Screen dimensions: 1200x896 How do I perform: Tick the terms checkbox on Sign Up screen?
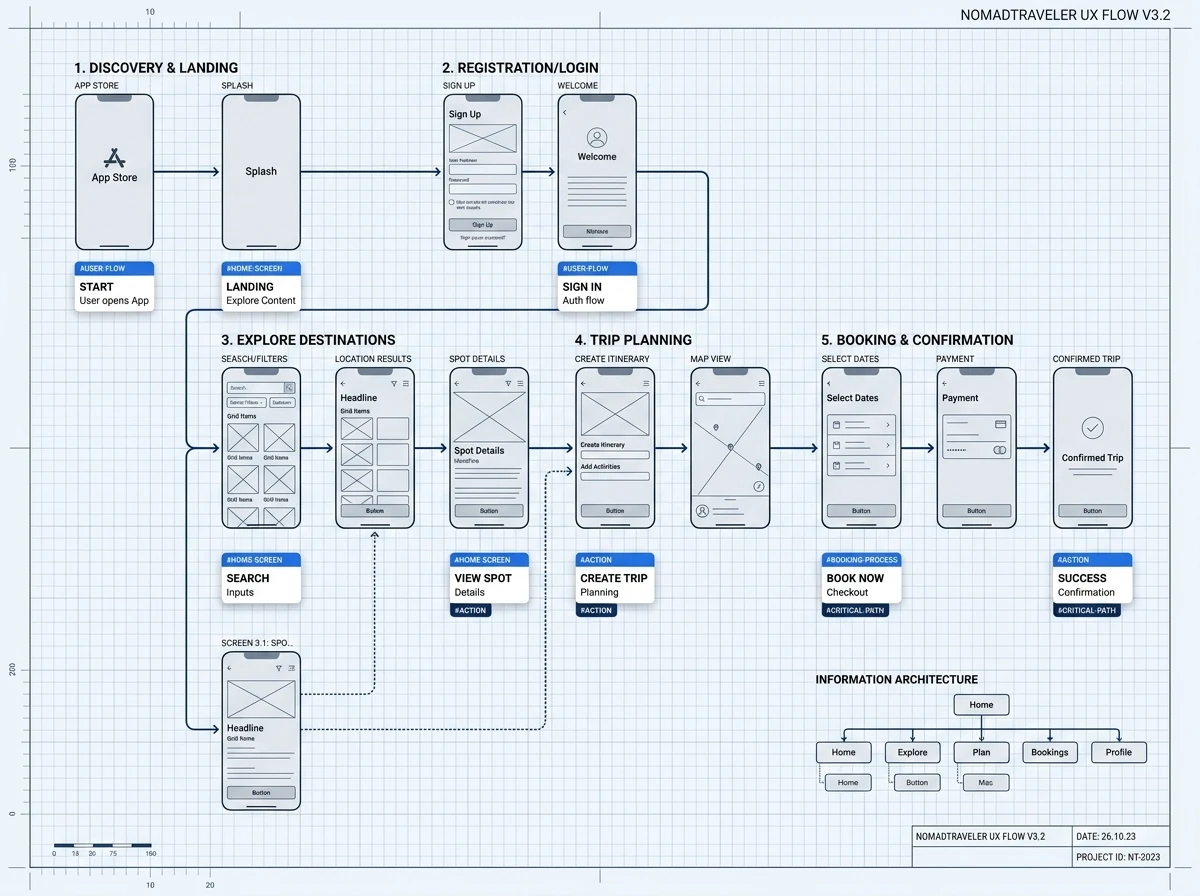[452, 202]
